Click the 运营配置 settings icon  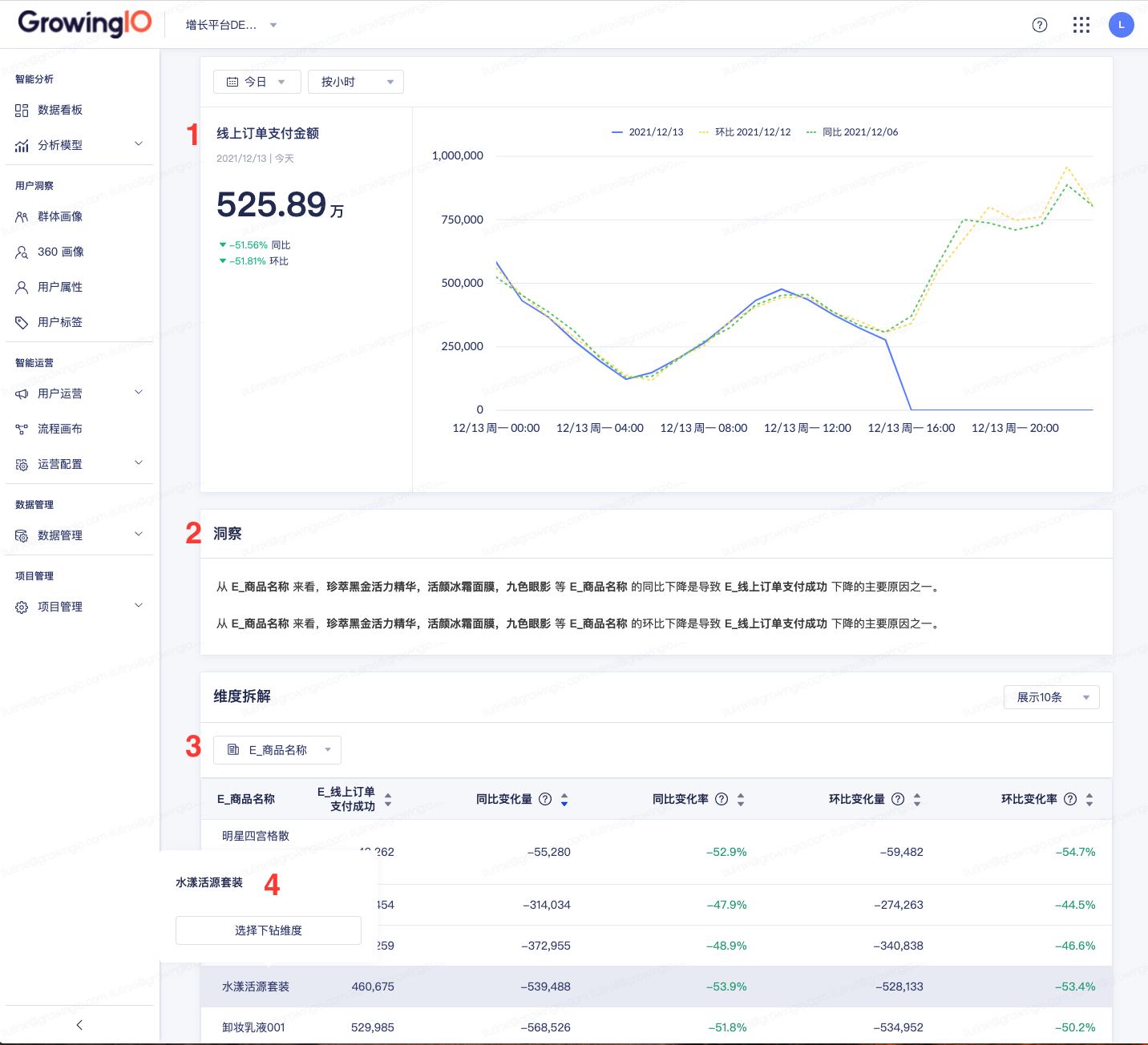[22, 465]
